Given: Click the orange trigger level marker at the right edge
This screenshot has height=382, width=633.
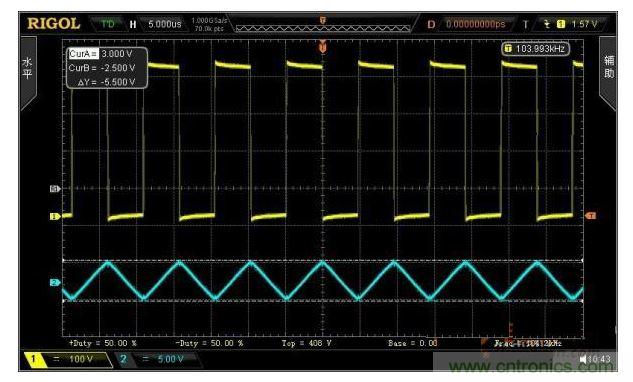Looking at the screenshot, I should coord(591,216).
